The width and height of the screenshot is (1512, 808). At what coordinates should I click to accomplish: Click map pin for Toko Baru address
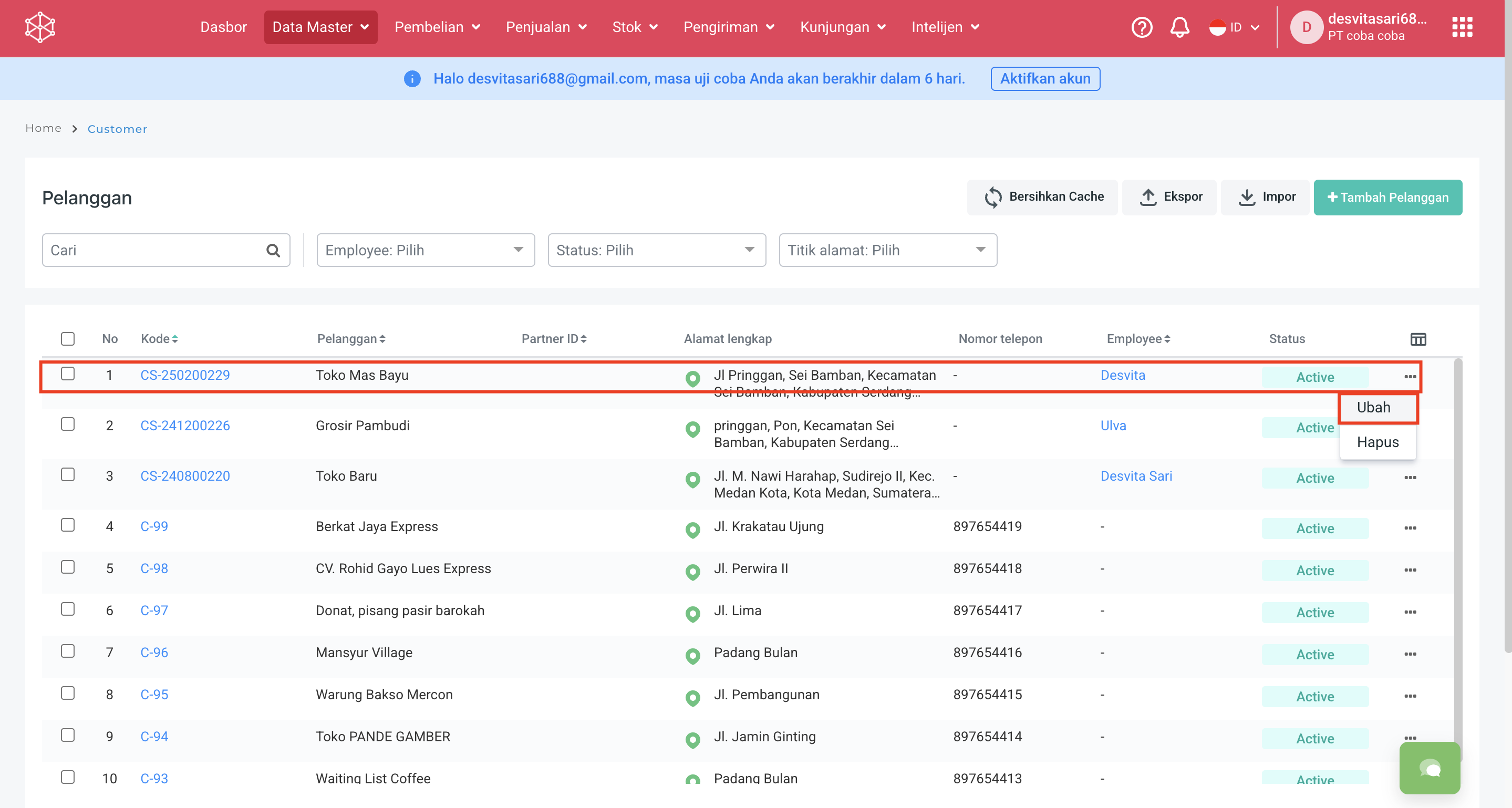click(x=692, y=480)
